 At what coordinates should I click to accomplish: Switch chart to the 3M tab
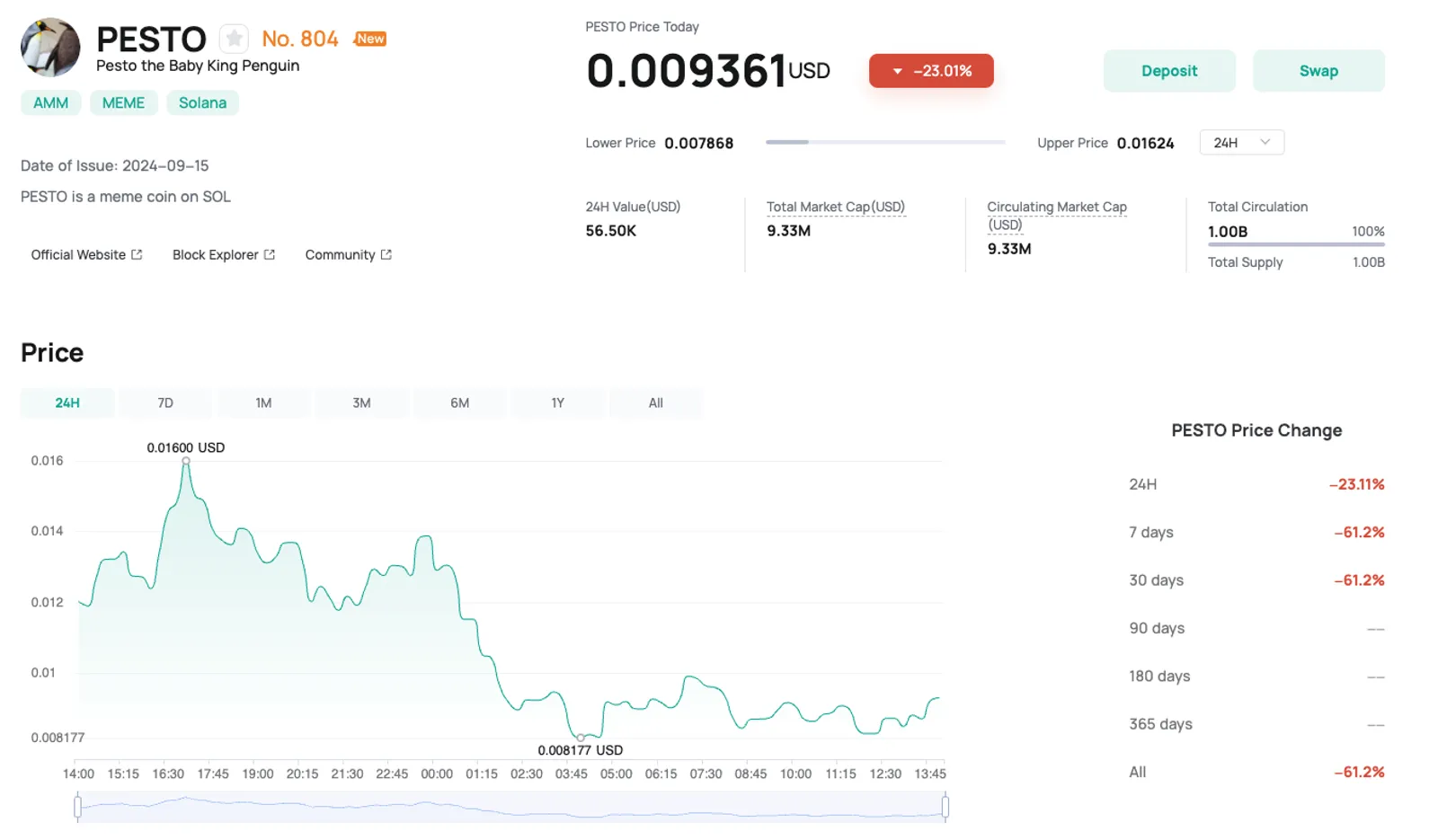[361, 403]
